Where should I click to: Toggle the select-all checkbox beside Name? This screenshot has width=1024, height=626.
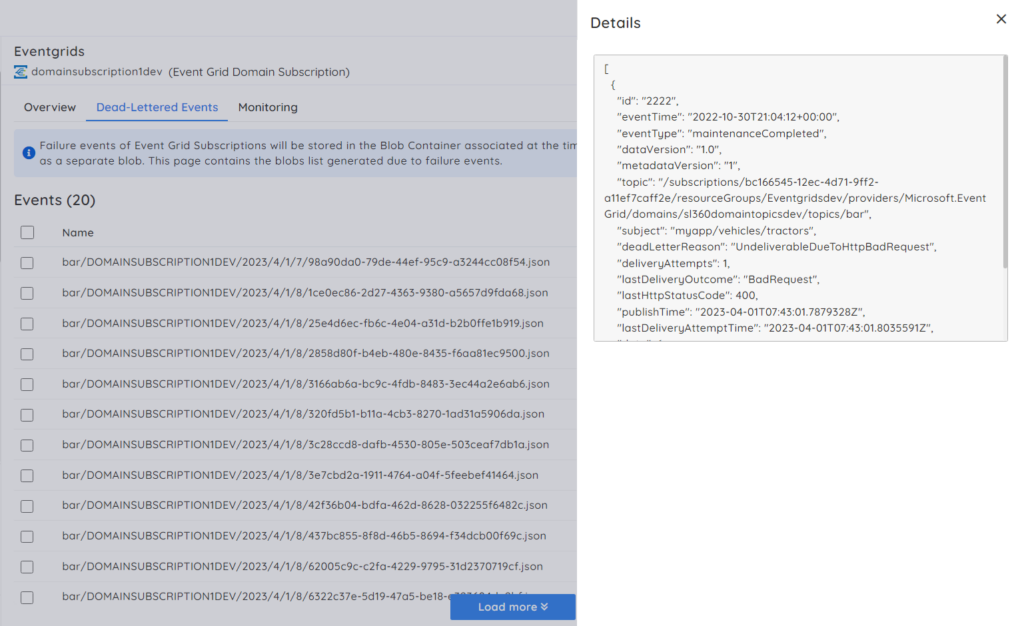coord(27,232)
